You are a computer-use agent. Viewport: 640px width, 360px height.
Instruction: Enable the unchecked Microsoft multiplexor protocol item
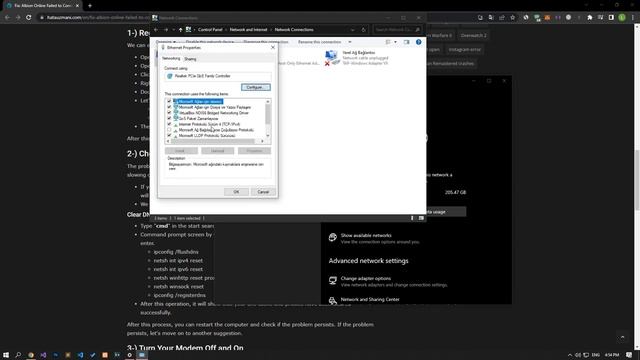point(169,130)
